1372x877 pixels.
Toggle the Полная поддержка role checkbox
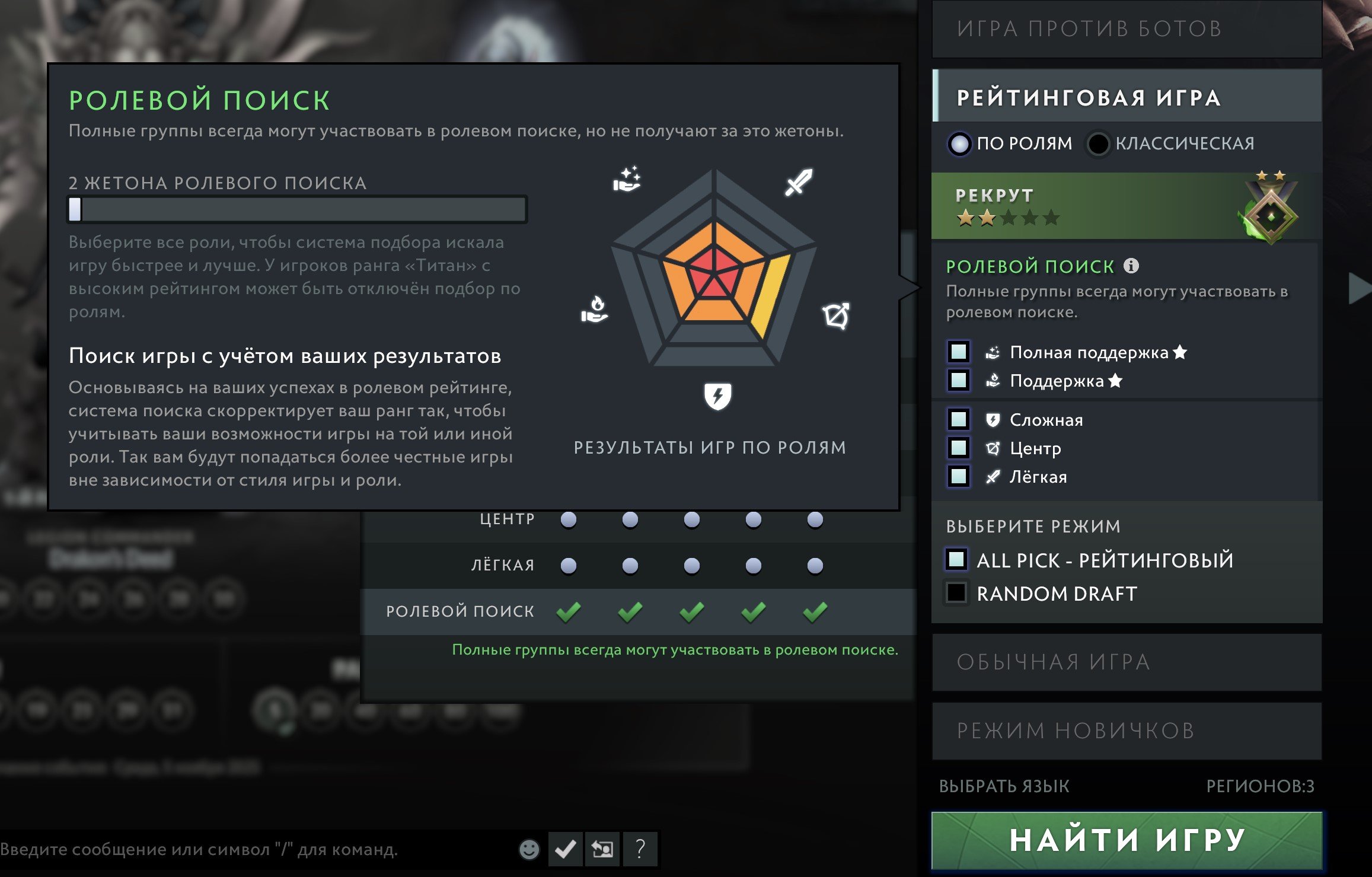(958, 352)
